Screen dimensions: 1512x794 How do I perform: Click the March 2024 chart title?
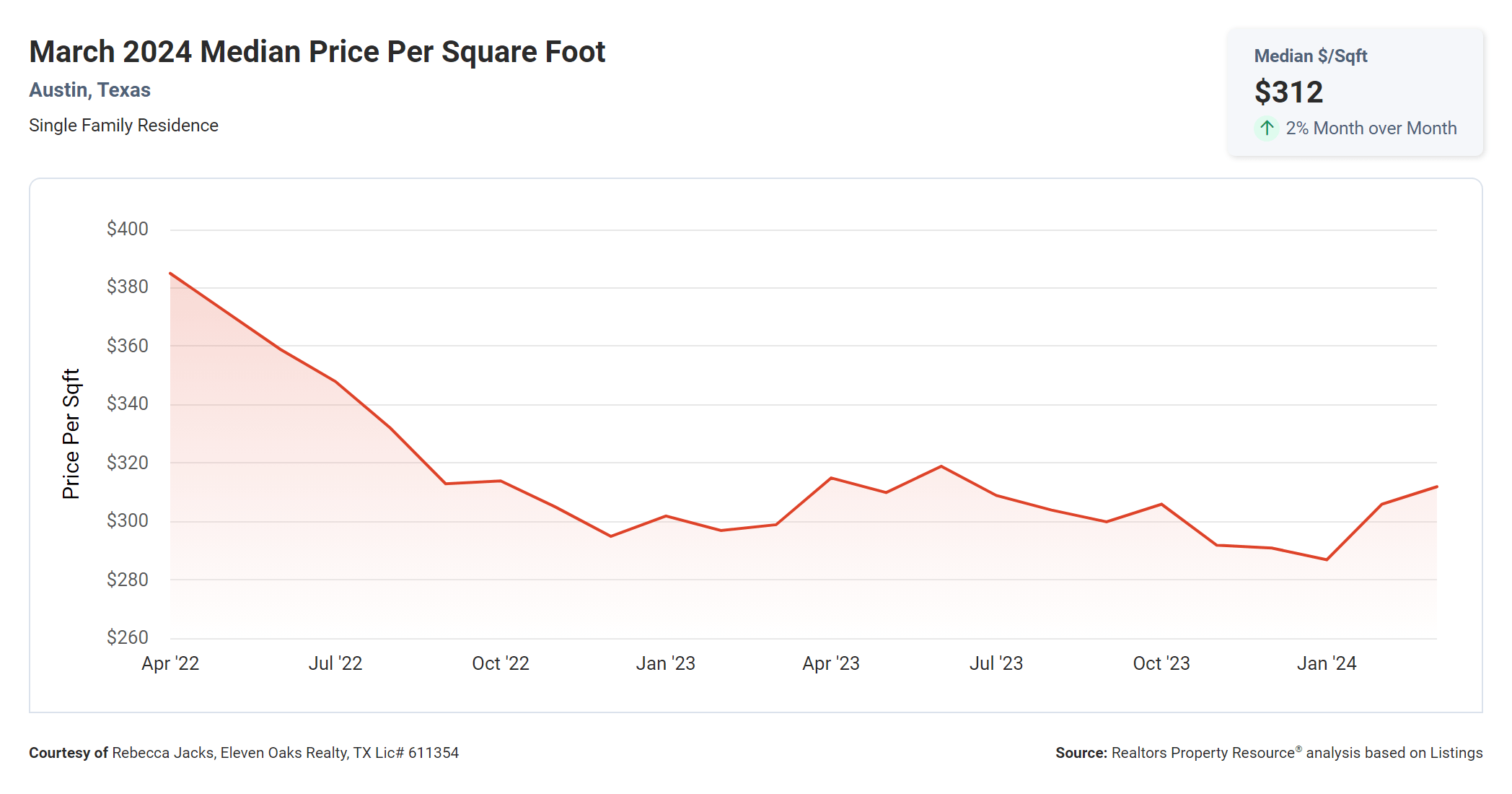point(317,52)
